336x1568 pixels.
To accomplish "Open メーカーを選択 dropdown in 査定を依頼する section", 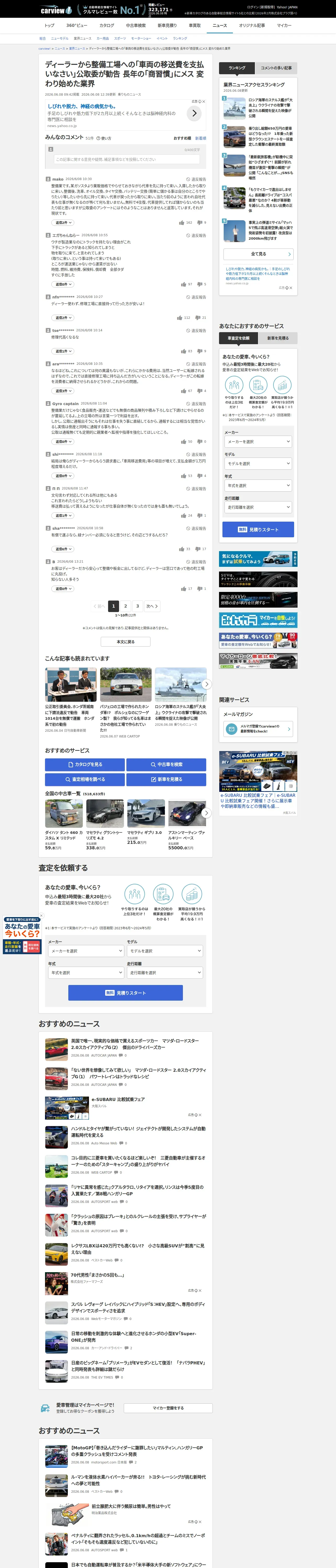I will pyautogui.click(x=86, y=951).
